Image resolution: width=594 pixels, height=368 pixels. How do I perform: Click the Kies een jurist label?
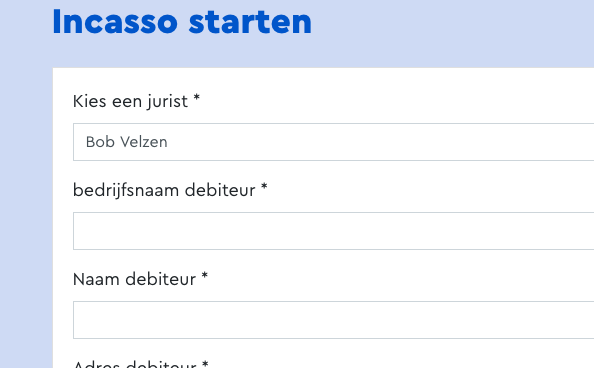(136, 101)
